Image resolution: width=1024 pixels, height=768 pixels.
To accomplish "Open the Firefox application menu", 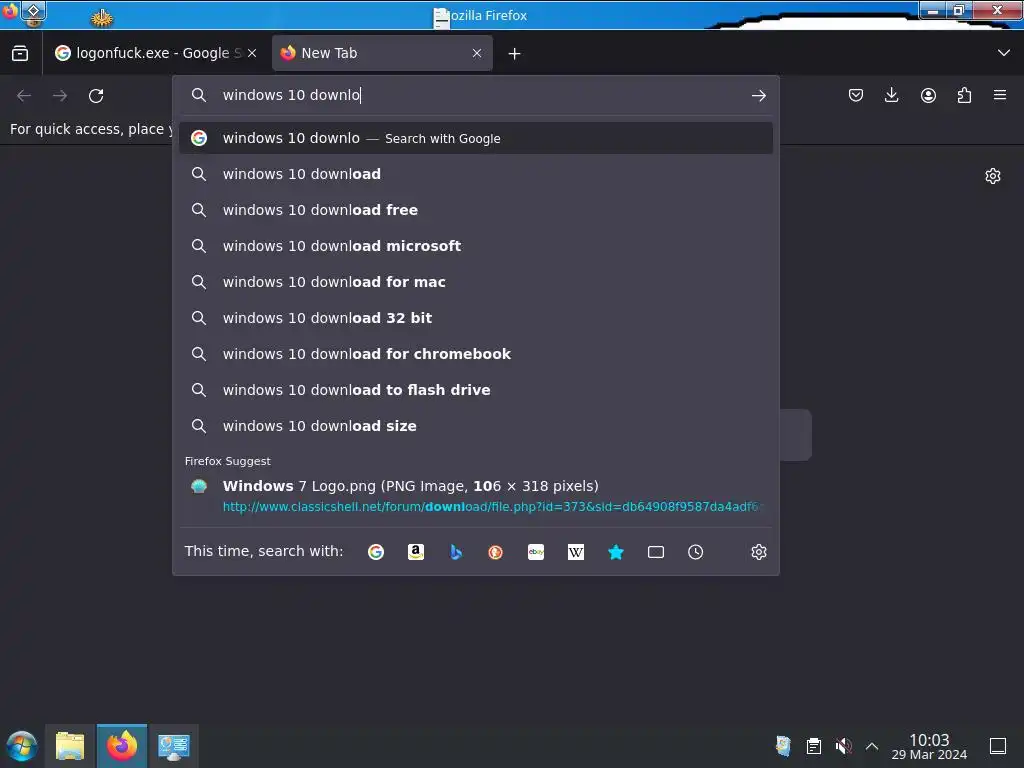I will 1000,95.
